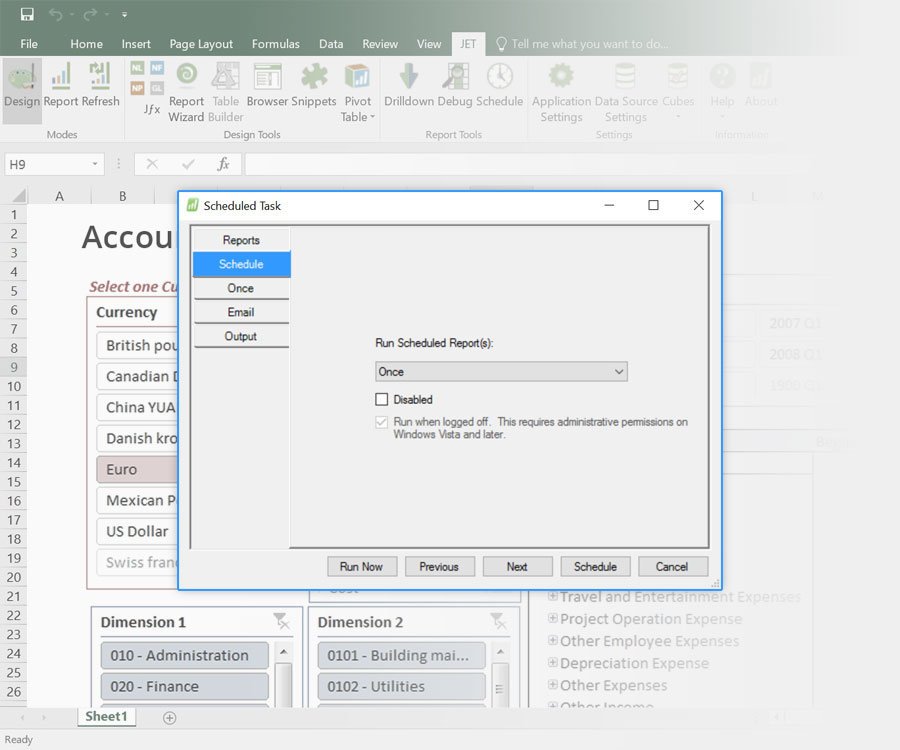Viewport: 900px width, 750px height.
Task: Expand Depreciation Expense row
Action: point(552,662)
